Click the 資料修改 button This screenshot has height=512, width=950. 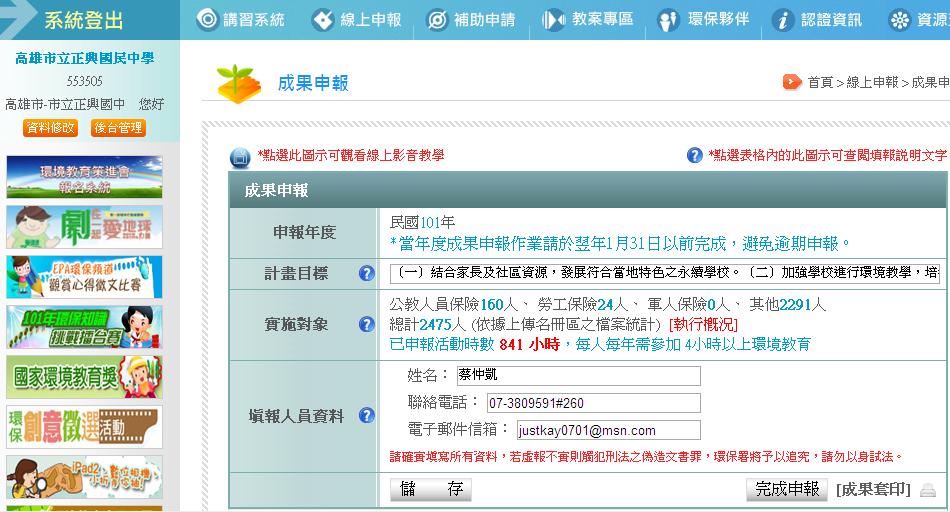(50, 128)
